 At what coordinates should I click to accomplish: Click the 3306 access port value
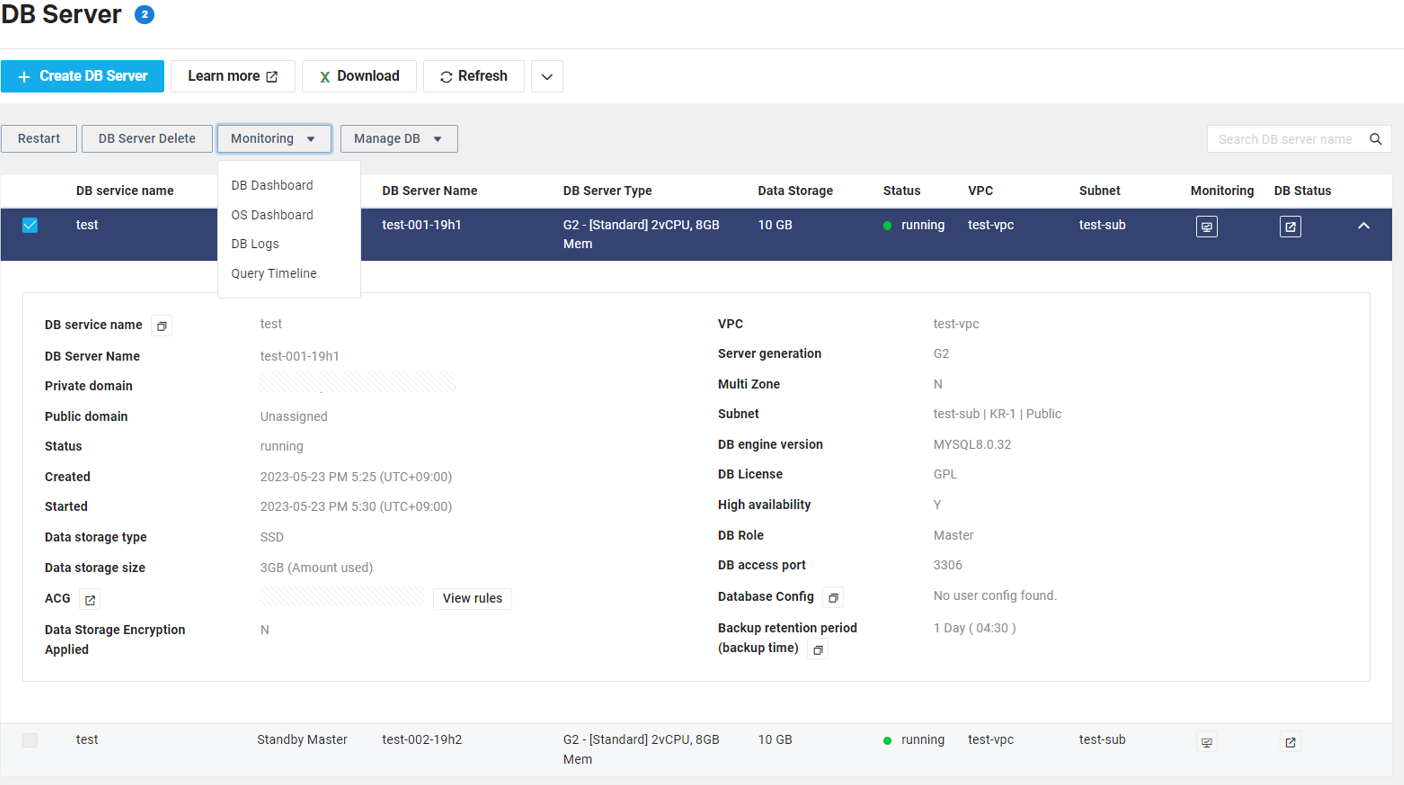948,565
